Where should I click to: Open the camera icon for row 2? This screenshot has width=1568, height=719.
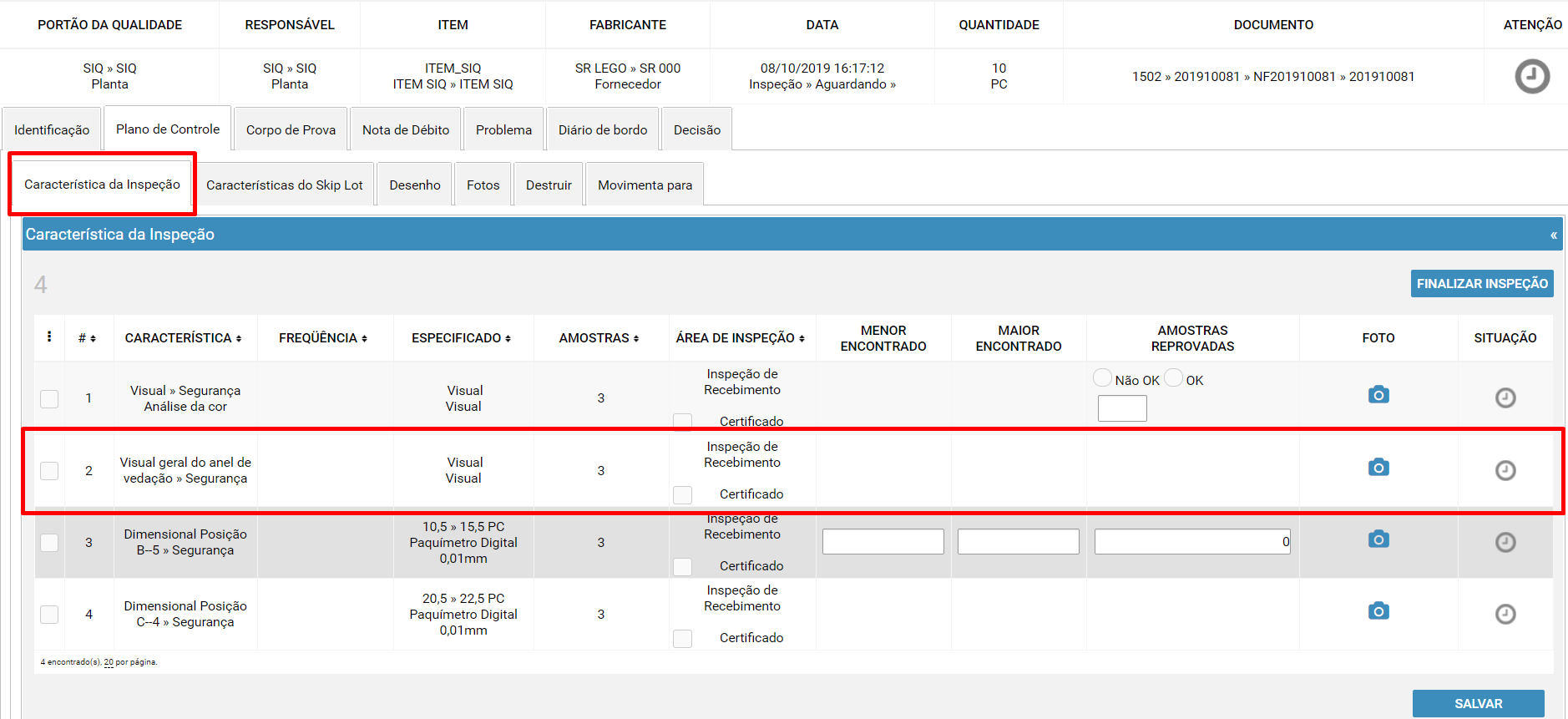click(x=1378, y=467)
